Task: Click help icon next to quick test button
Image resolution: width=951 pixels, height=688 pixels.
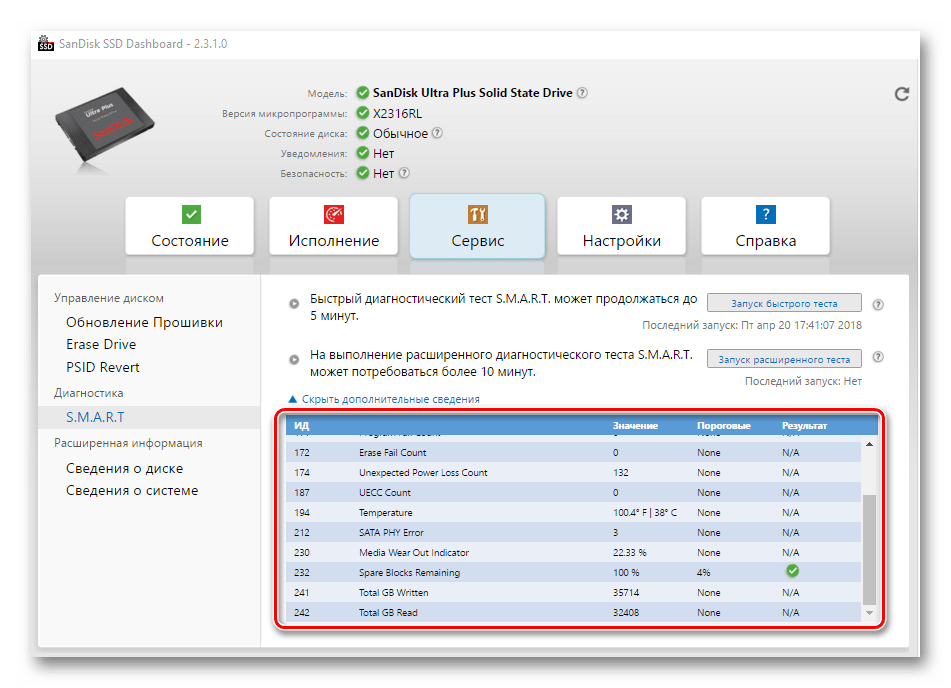Action: (878, 305)
